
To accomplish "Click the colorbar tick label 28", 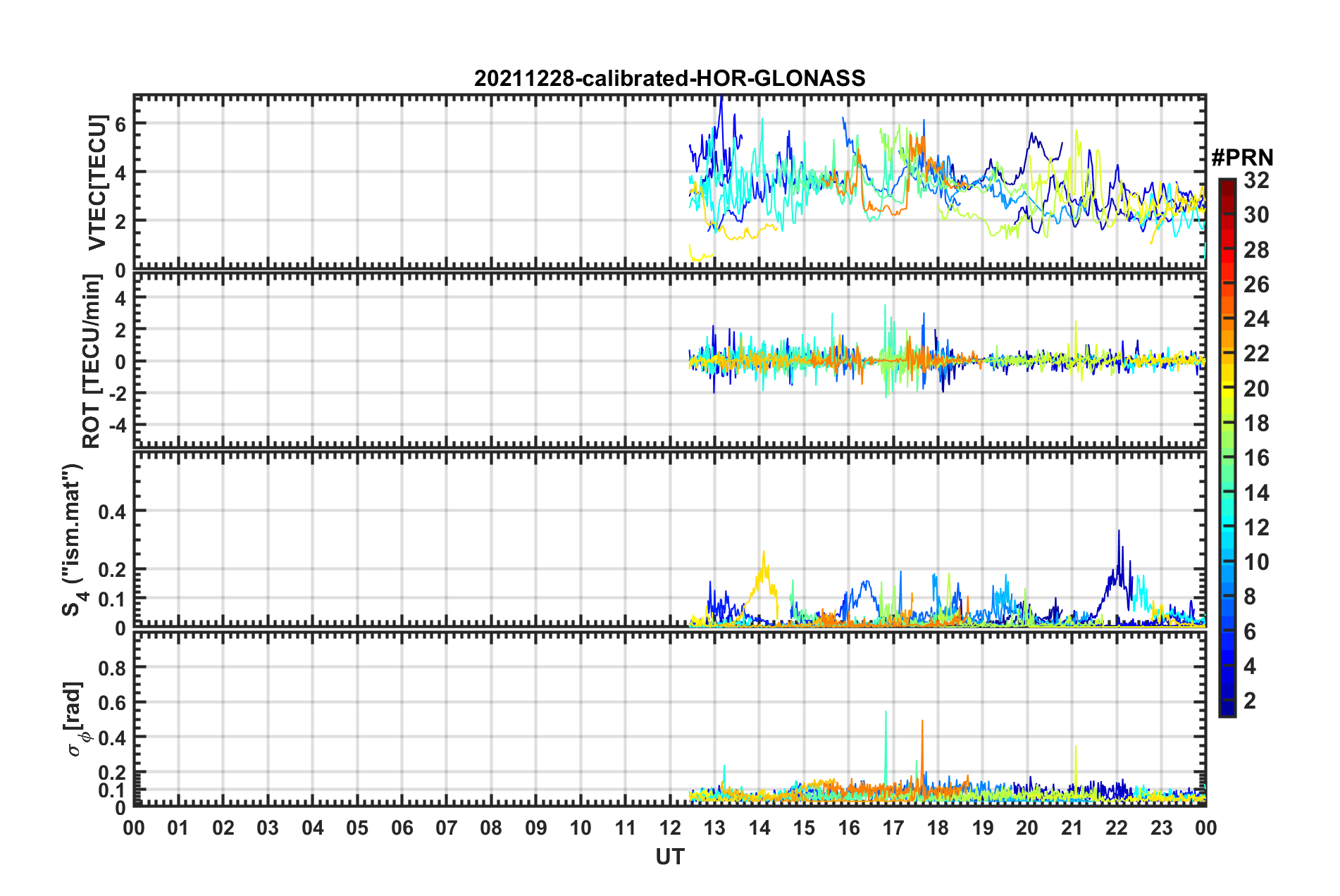I will pos(1256,250).
